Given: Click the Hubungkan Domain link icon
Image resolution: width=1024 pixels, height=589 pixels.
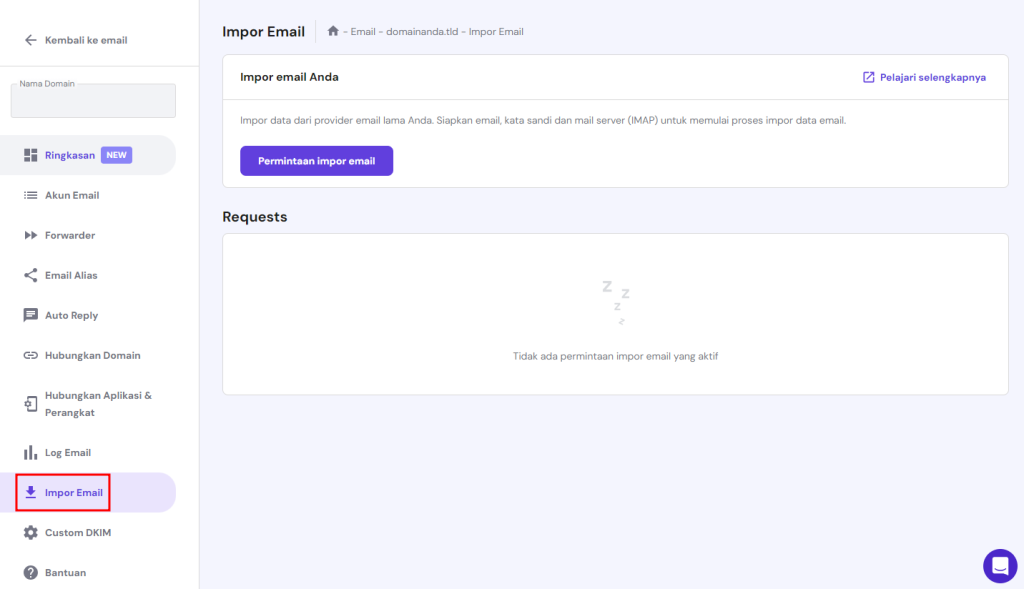Looking at the screenshot, I should pyautogui.click(x=30, y=354).
